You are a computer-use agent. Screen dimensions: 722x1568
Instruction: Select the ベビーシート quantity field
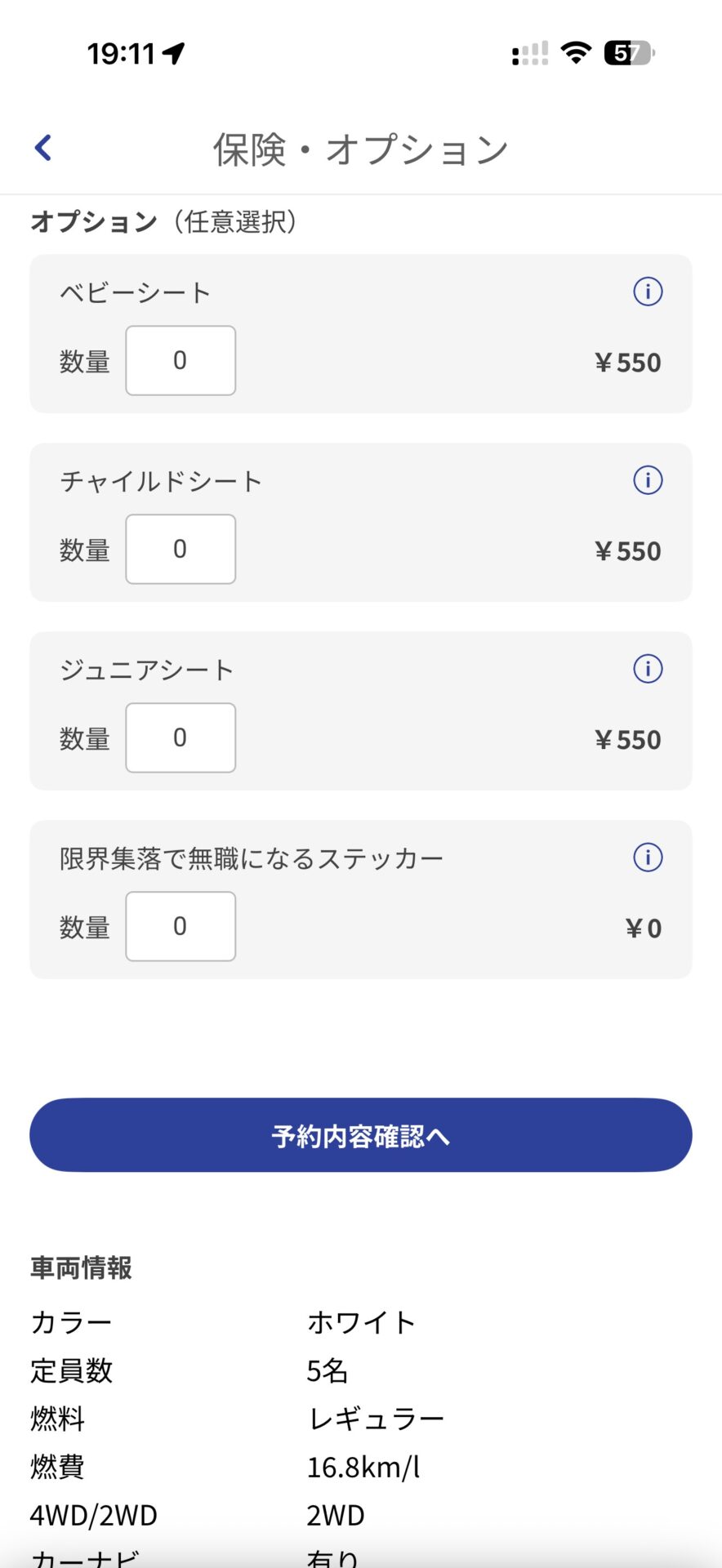coord(180,361)
